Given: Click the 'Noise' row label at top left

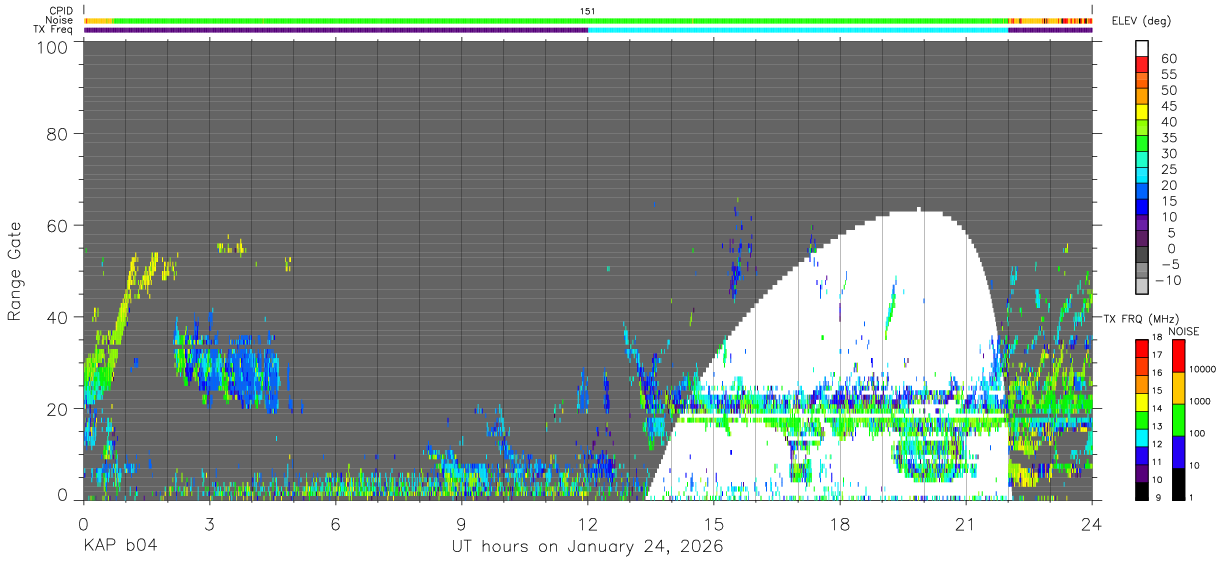Looking at the screenshot, I should coord(58,20).
